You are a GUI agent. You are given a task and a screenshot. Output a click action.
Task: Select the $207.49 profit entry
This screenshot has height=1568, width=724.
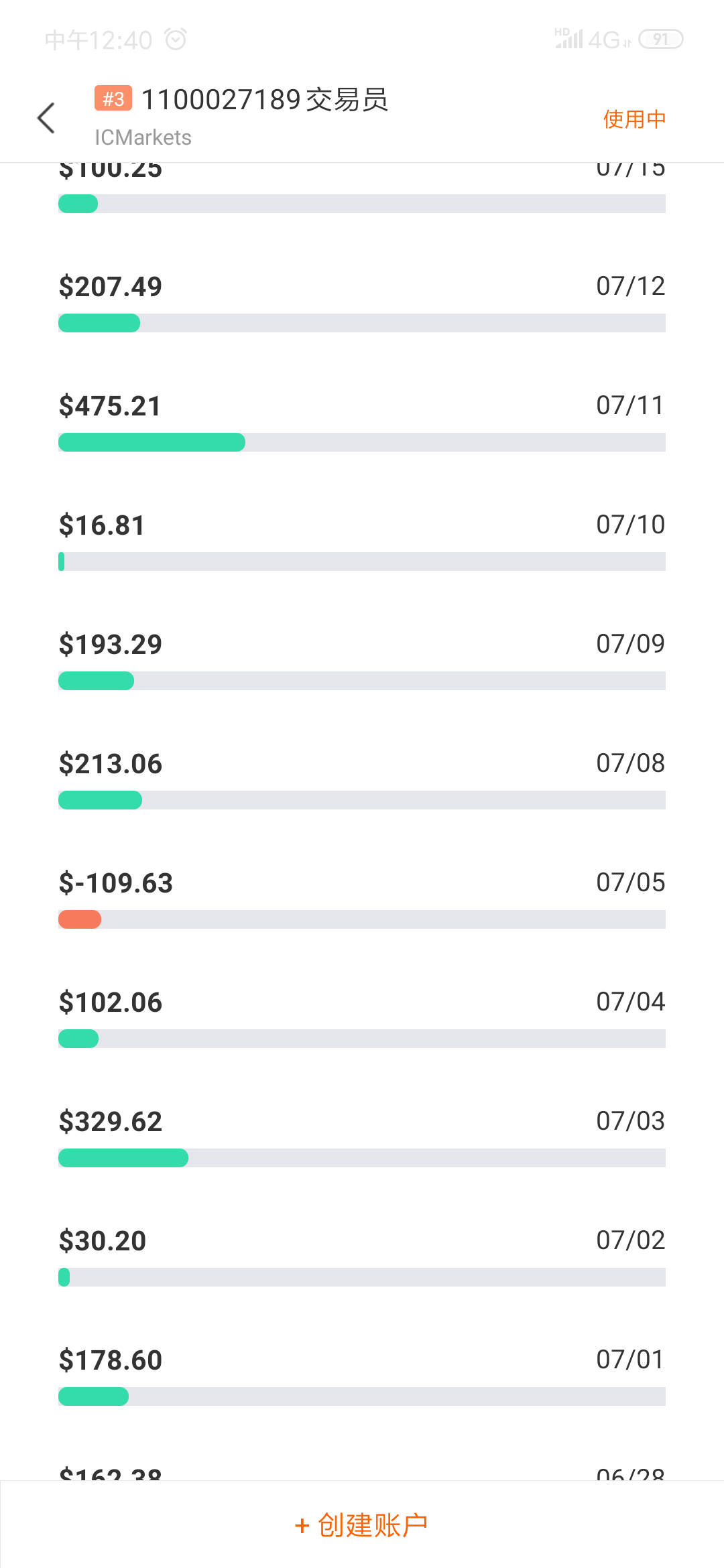coord(111,287)
